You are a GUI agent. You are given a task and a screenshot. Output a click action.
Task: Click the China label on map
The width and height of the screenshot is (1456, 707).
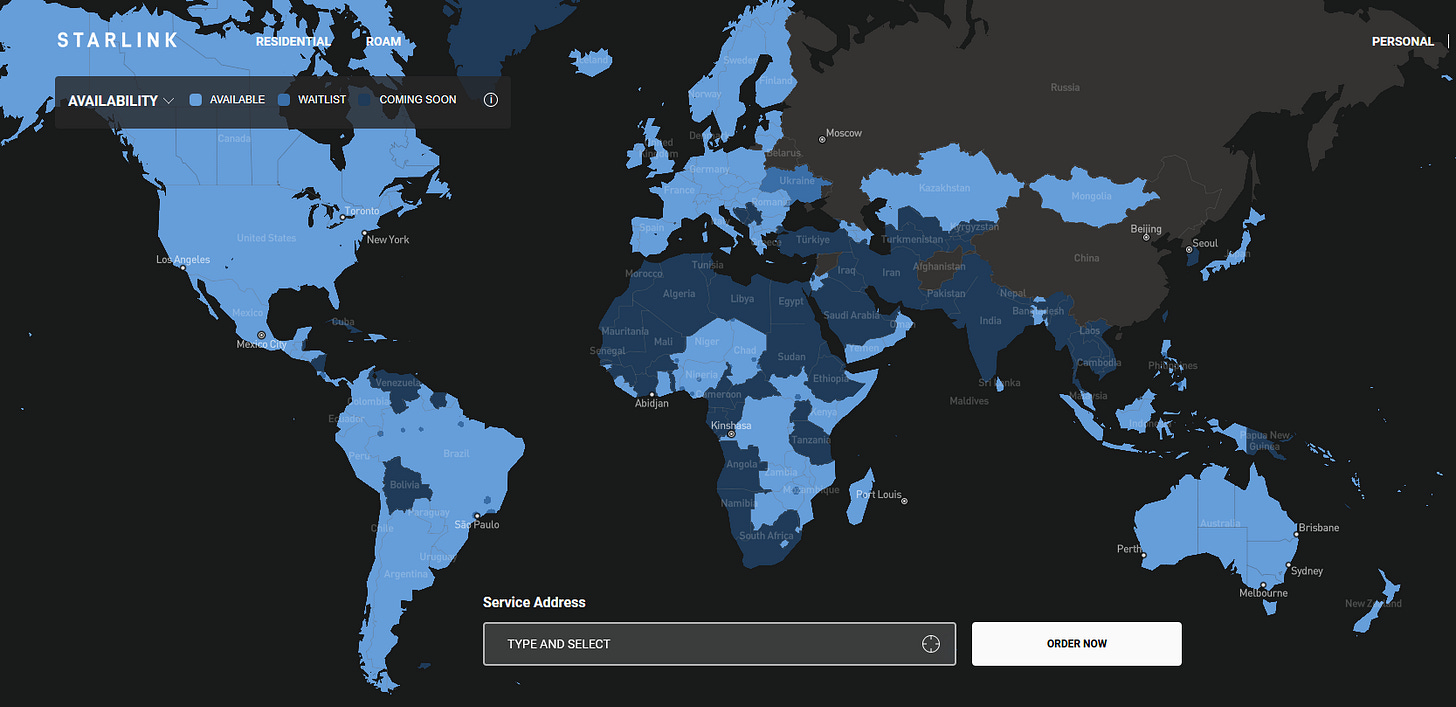(1086, 258)
